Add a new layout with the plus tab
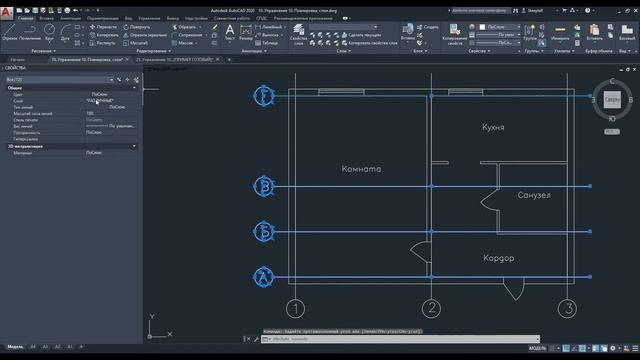 click(x=81, y=347)
